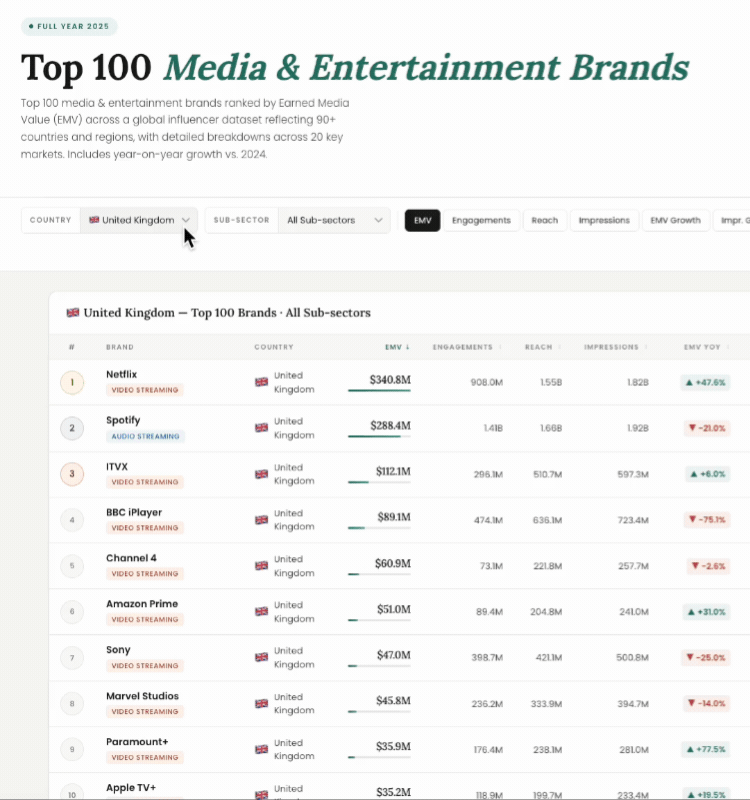Screen dimensions: 750x800
Task: Click ITVX's EMV bar under $112.1M
Action: pos(379,483)
